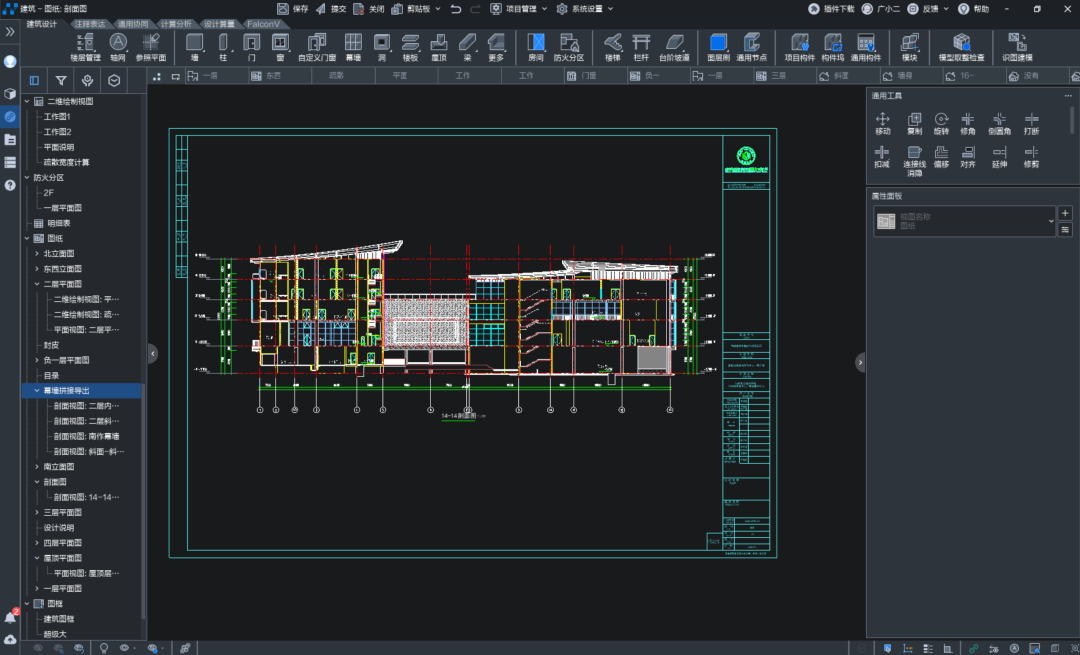
Task: Select the 洞 opening tool
Action: point(382,47)
